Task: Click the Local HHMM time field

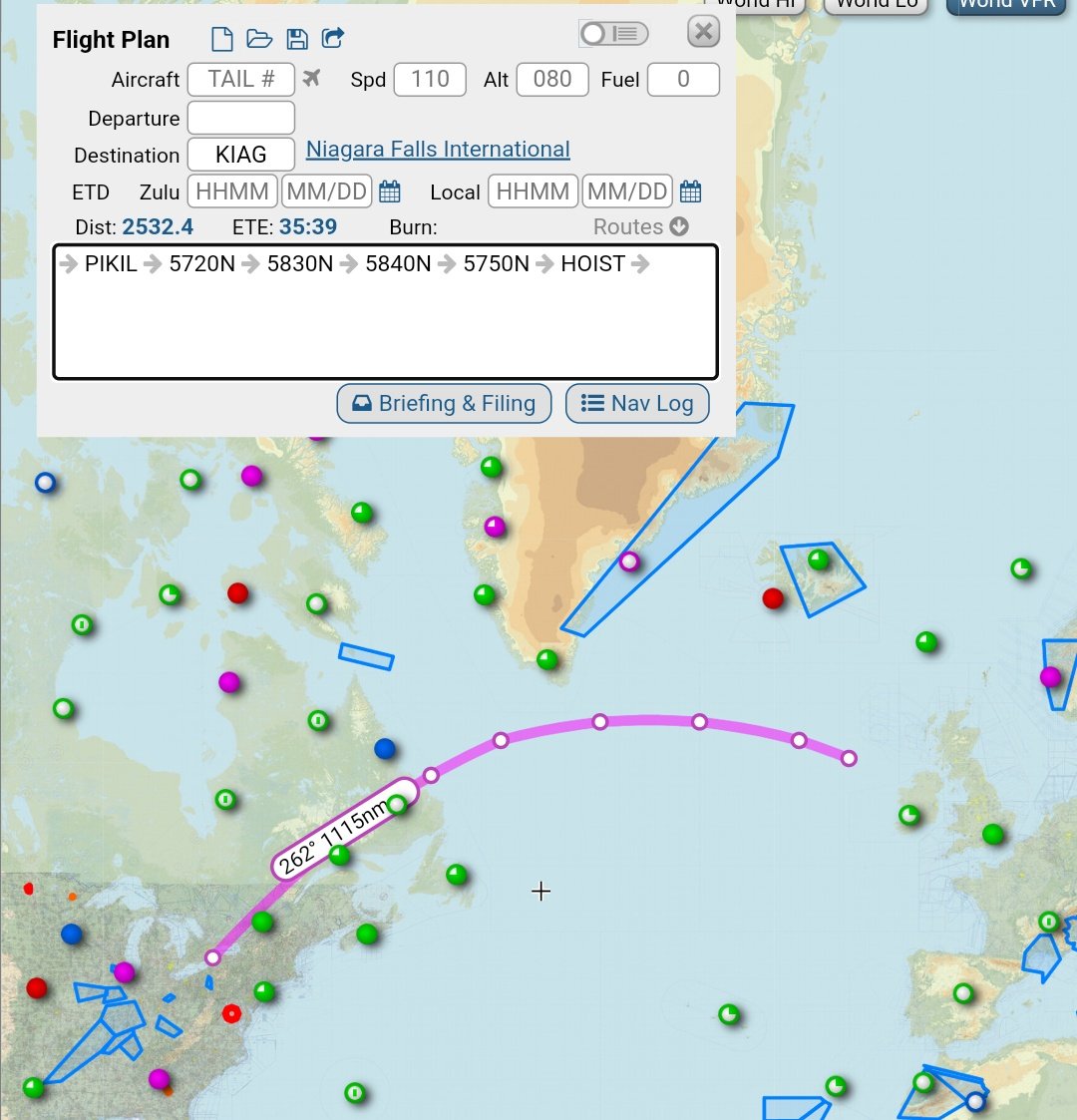Action: (x=533, y=191)
